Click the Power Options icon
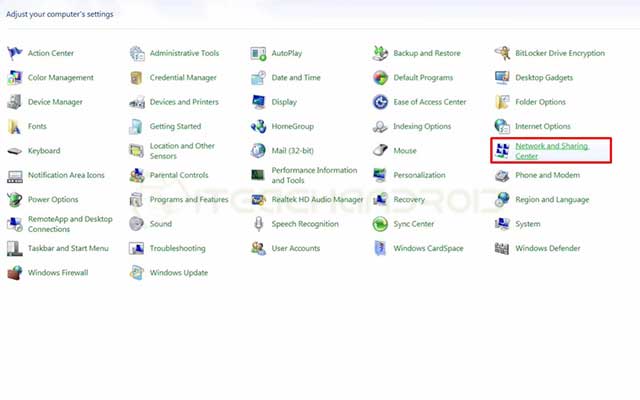Screen dimensions: 640x400 [15, 200]
